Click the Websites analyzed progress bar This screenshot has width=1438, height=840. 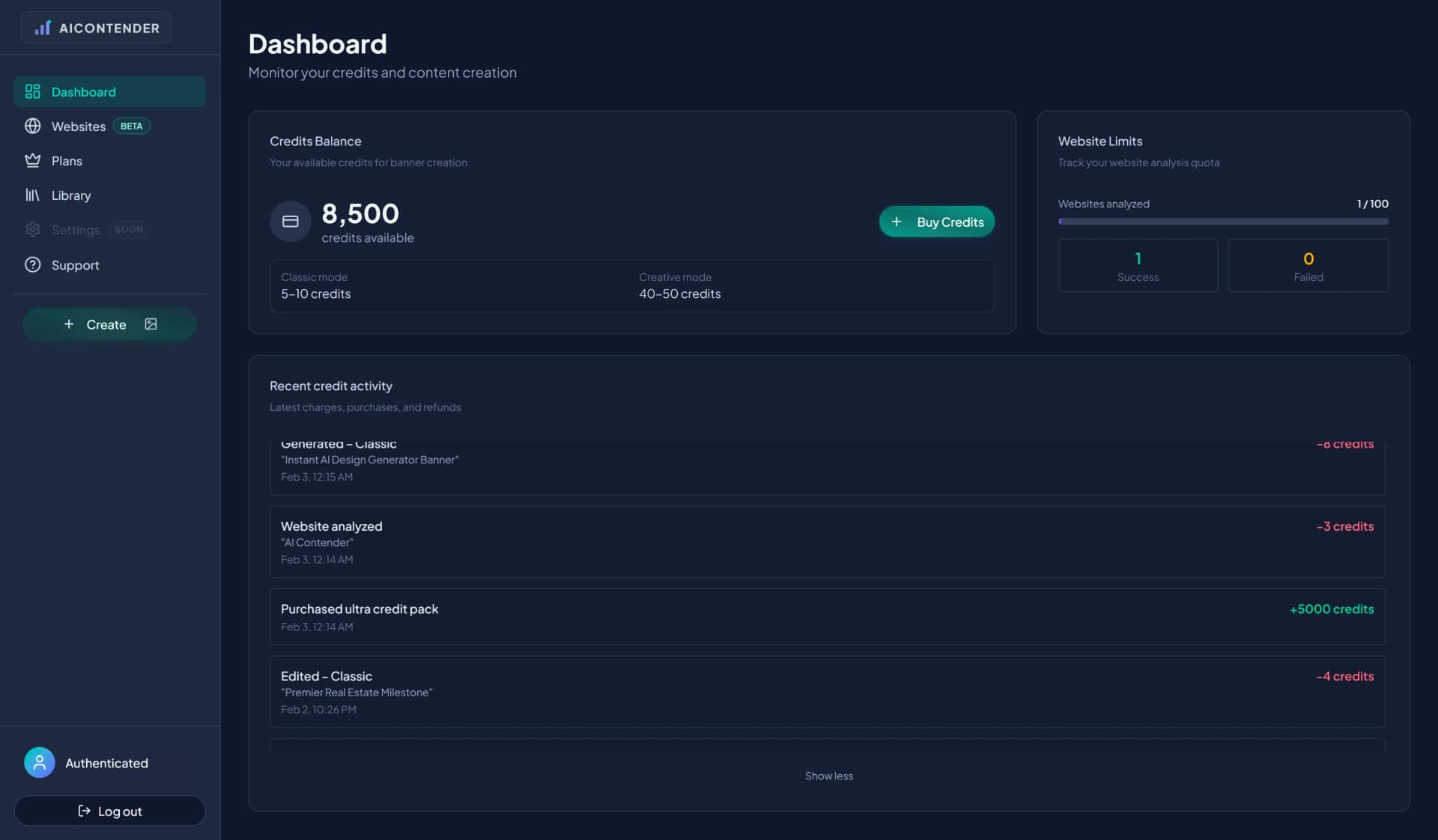(1222, 222)
